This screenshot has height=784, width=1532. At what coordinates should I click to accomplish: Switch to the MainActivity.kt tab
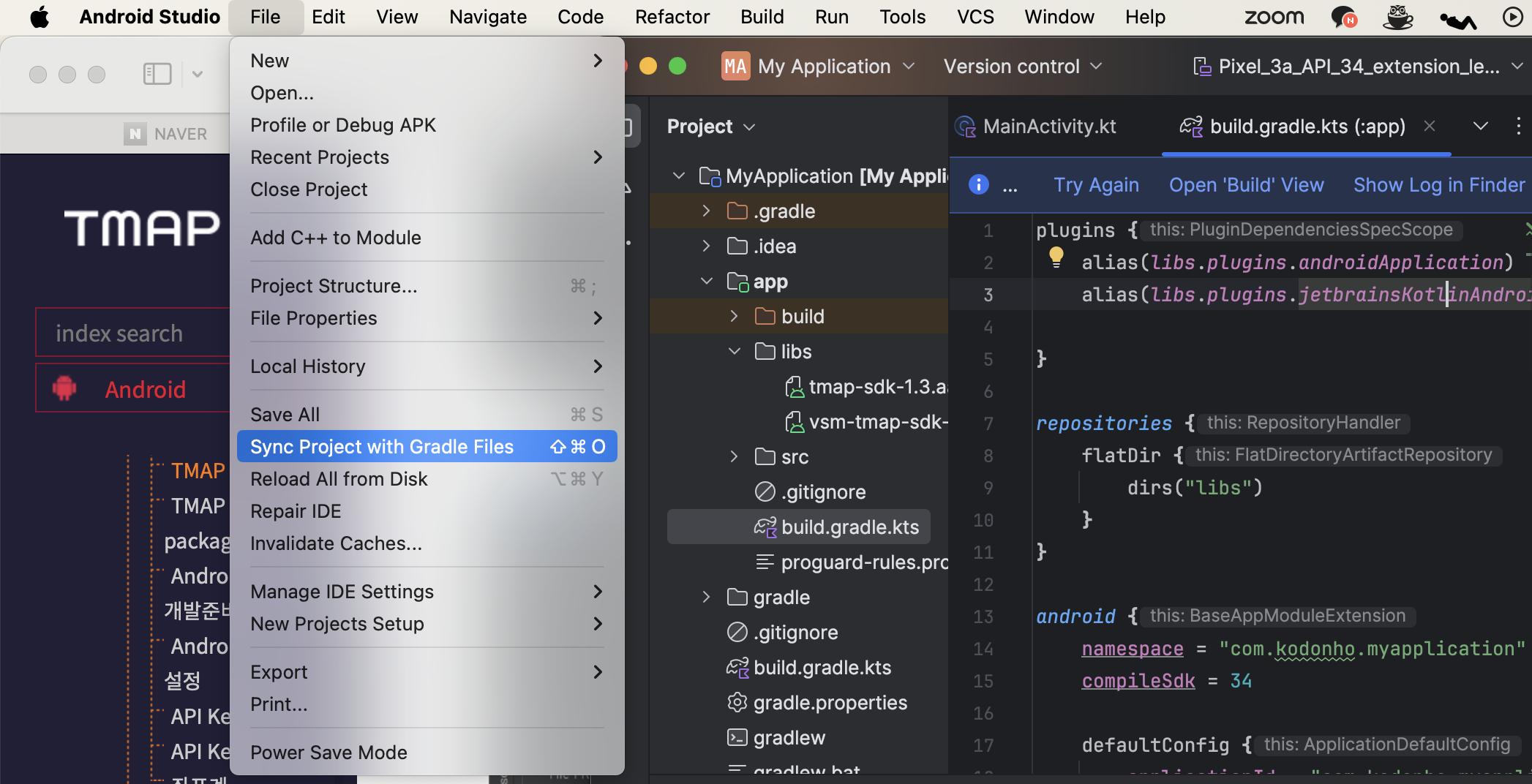point(1048,127)
